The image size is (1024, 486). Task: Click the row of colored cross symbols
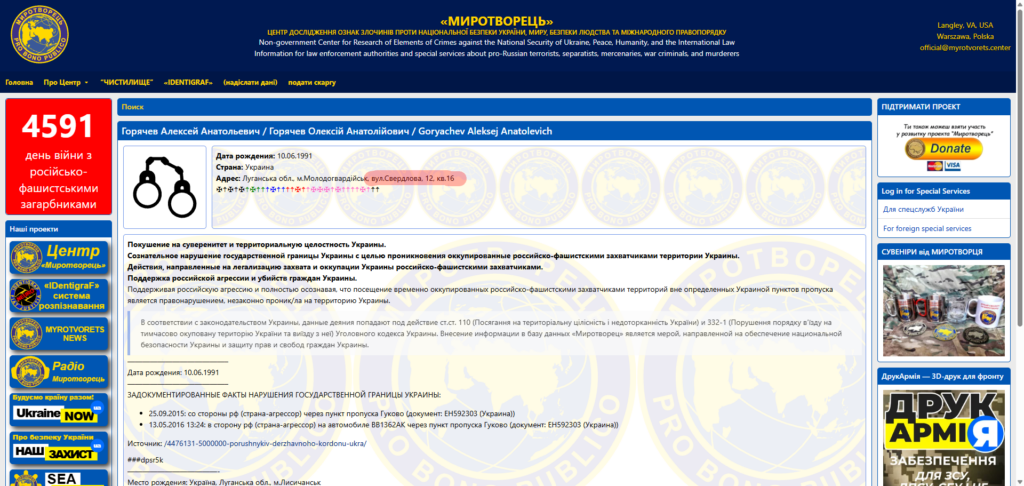click(x=298, y=189)
